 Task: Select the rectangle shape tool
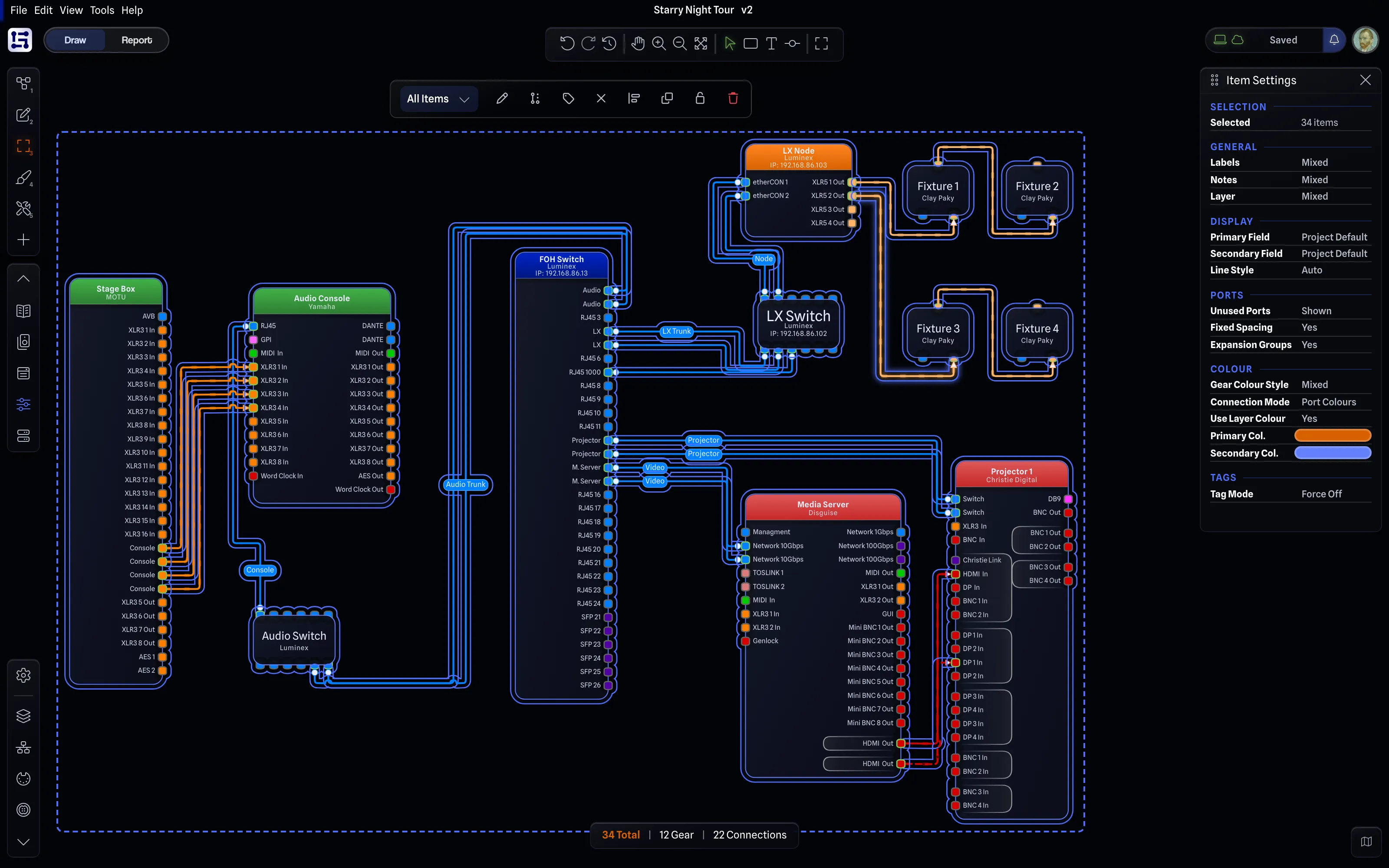[x=750, y=43]
